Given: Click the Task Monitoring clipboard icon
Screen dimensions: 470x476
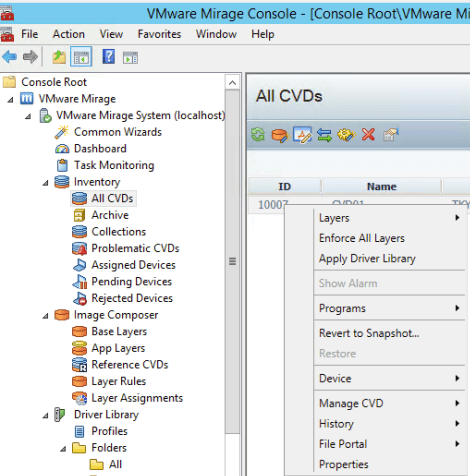Looking at the screenshot, I should (62, 165).
